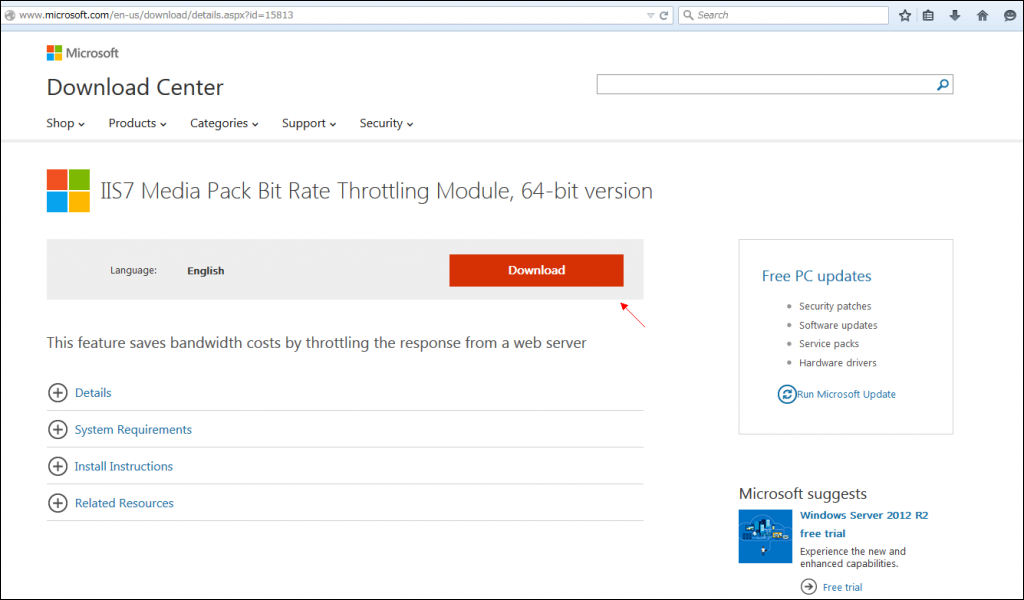Viewport: 1024px width, 600px height.
Task: Expand the Details section
Action: point(57,392)
